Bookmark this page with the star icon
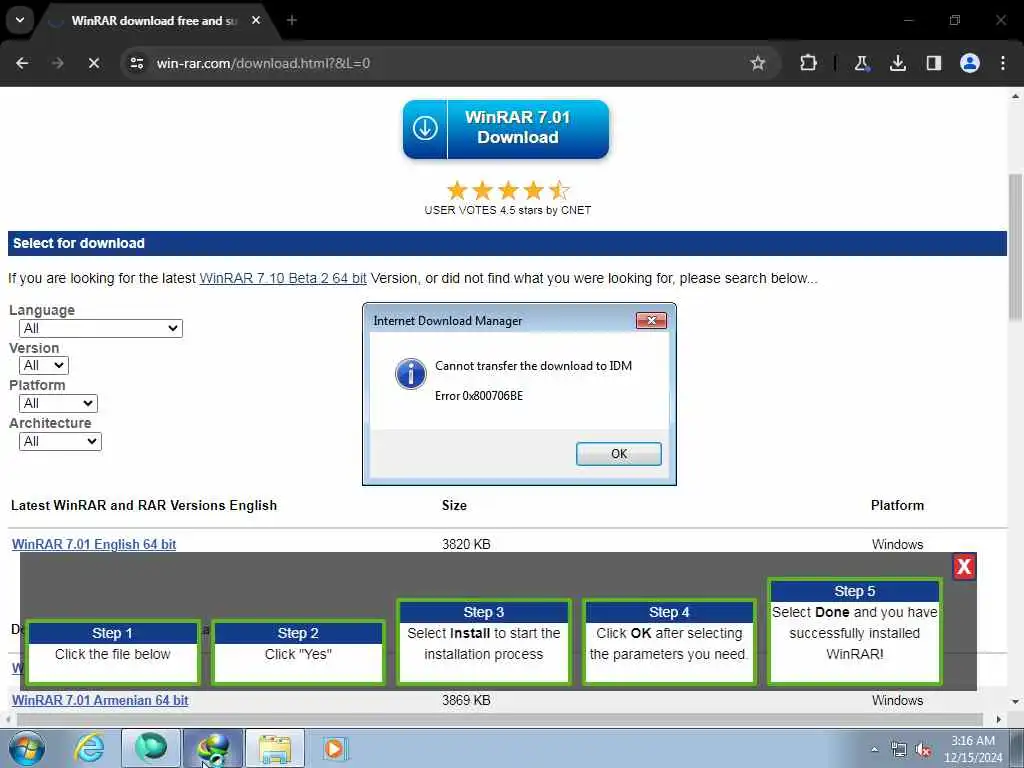Screen dimensions: 1024x768 pyautogui.click(x=758, y=63)
